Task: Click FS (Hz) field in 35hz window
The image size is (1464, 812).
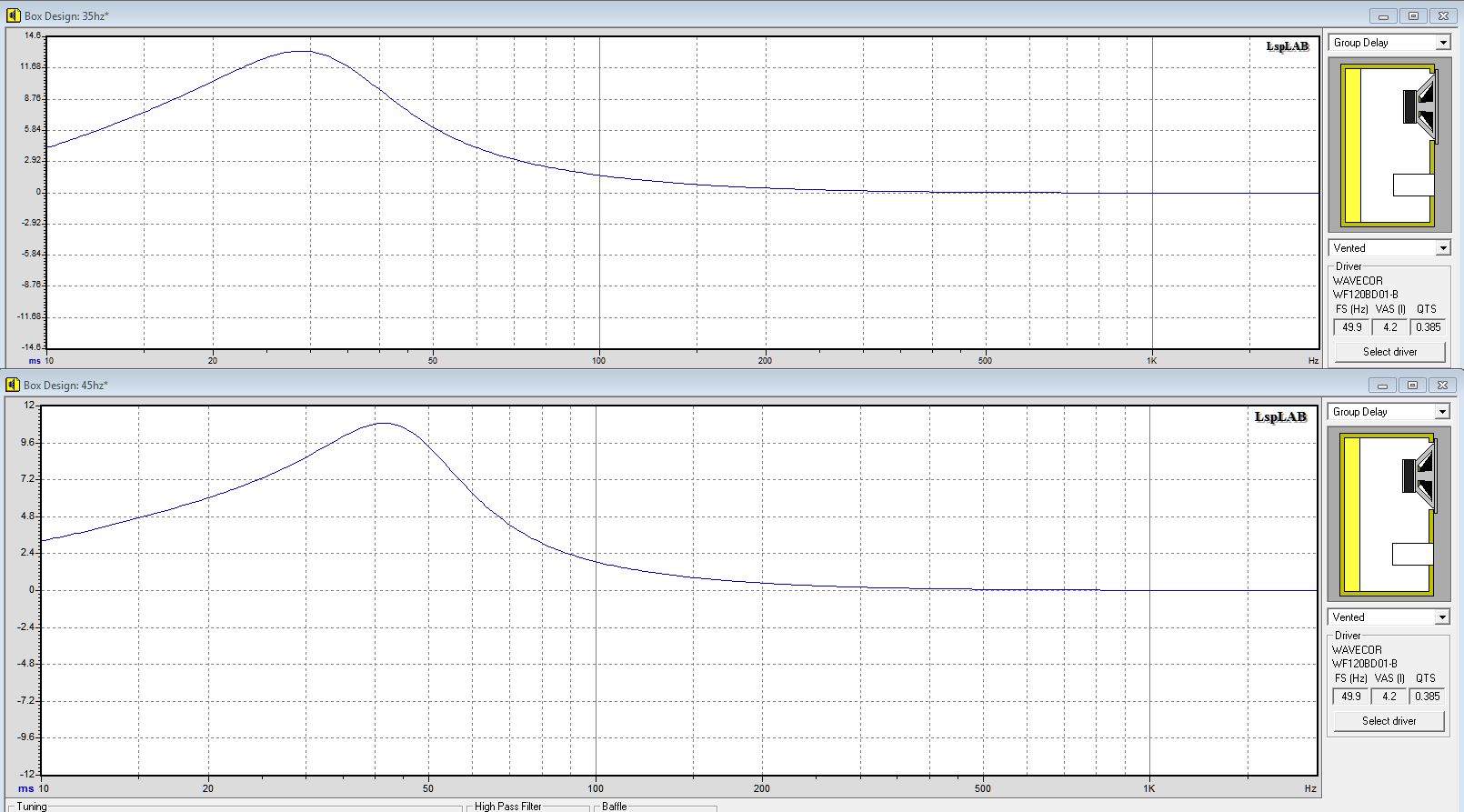Action: click(1352, 327)
